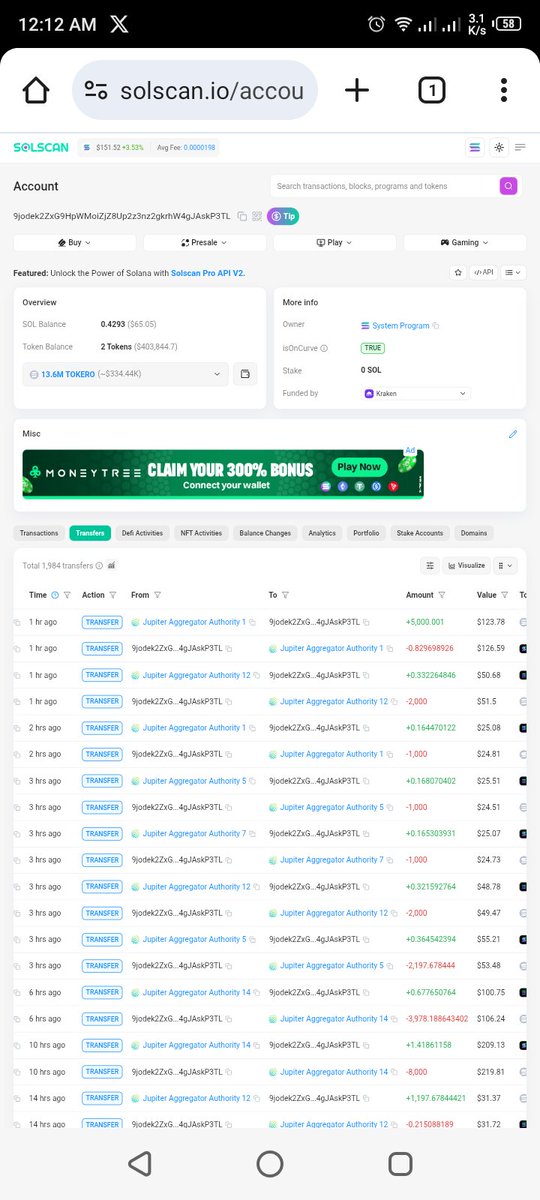Screen dimensions: 540x1200
Task: Toggle light/dark theme sun icon
Action: pos(499,147)
